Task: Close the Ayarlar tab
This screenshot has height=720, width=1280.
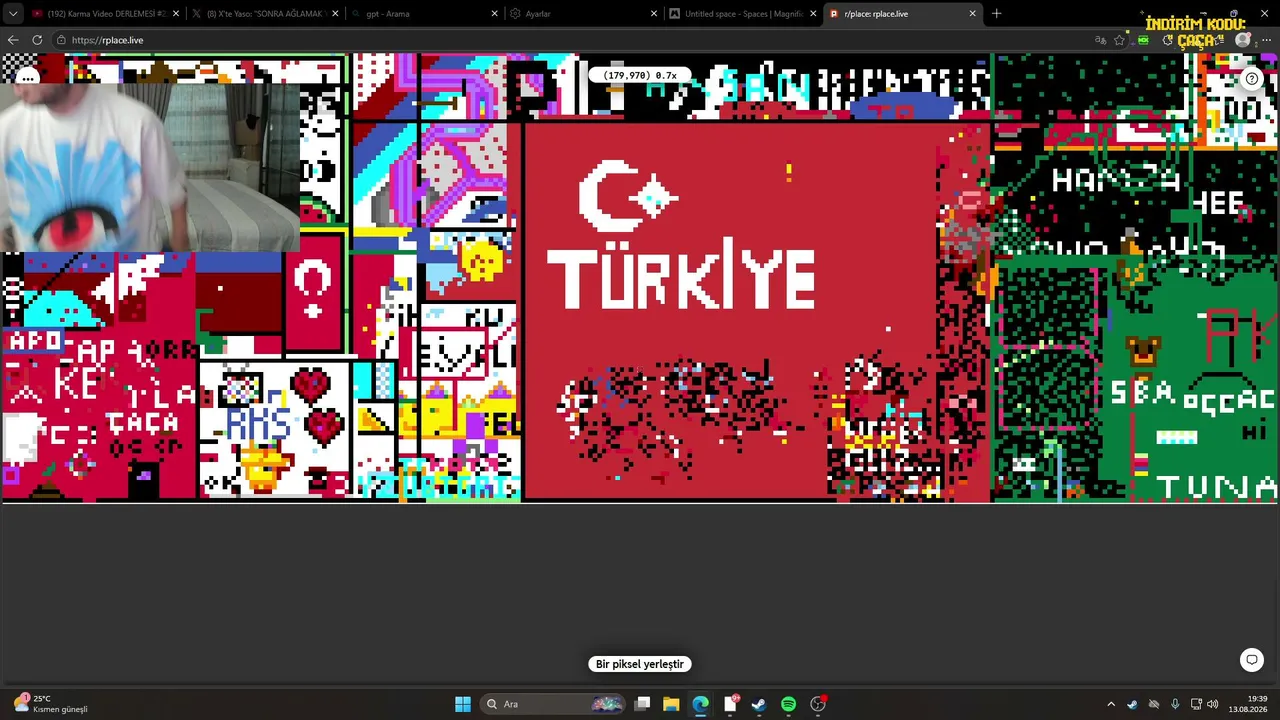Action: [654, 14]
